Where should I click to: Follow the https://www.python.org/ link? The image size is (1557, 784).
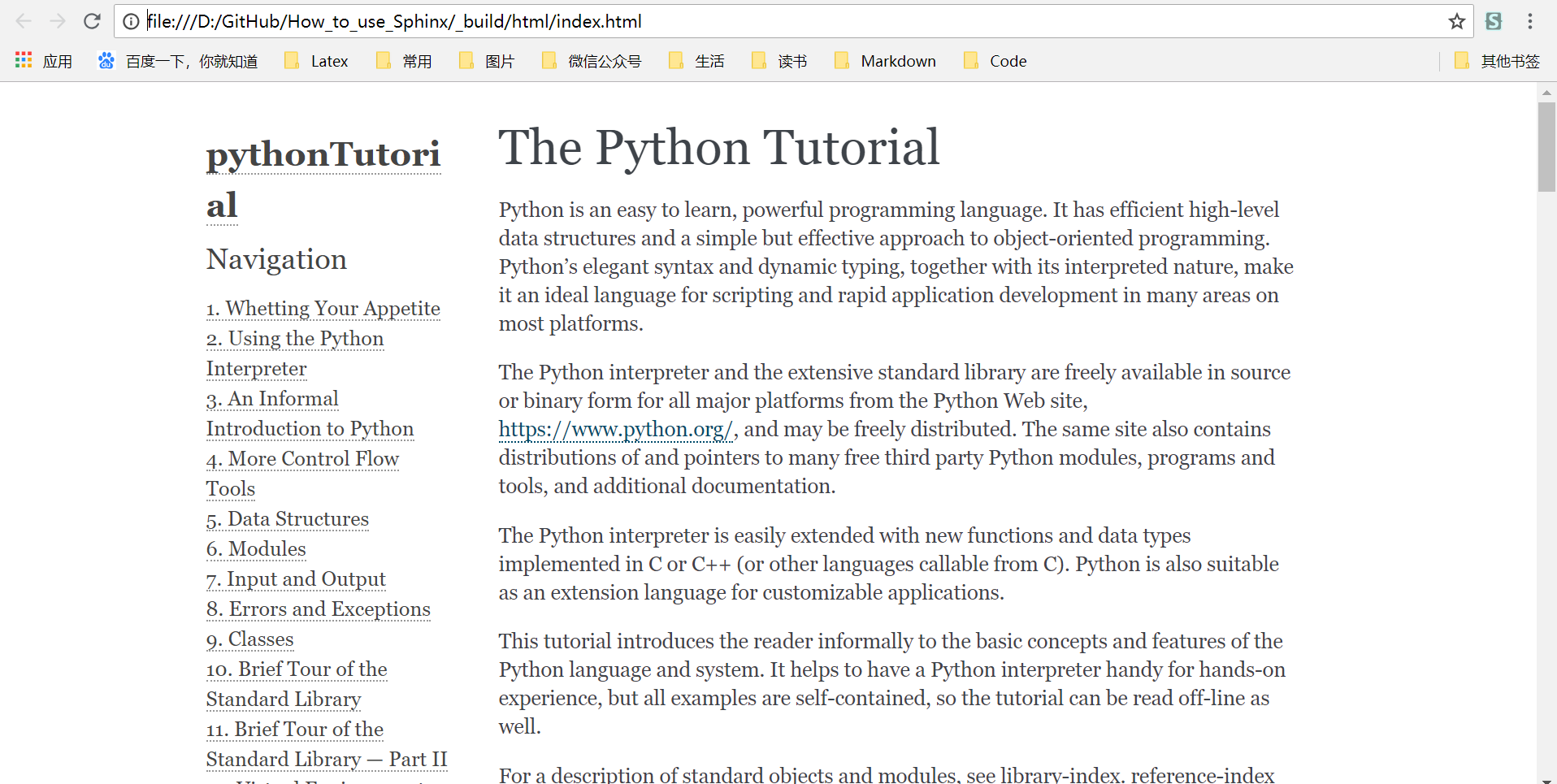(616, 429)
